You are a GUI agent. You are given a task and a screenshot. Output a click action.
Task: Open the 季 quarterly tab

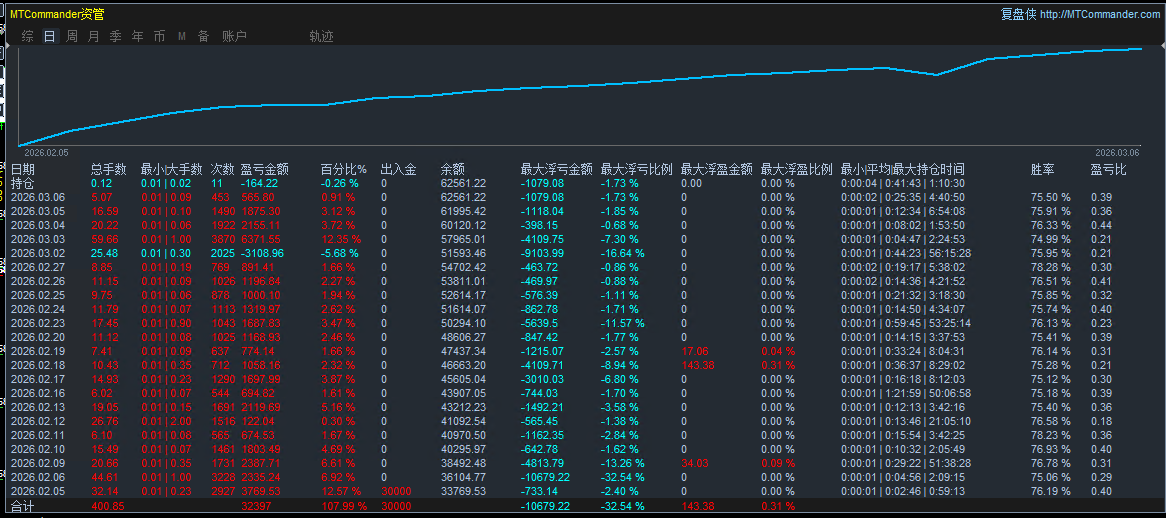click(x=115, y=36)
